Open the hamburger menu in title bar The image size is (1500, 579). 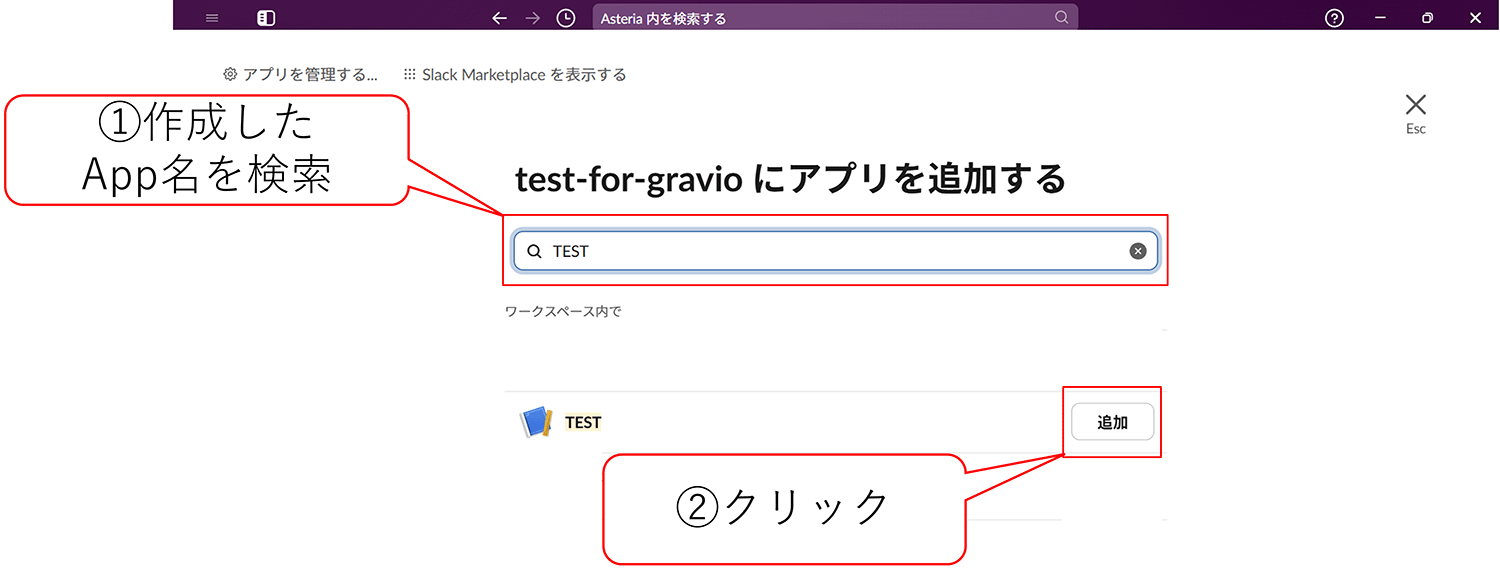211,18
